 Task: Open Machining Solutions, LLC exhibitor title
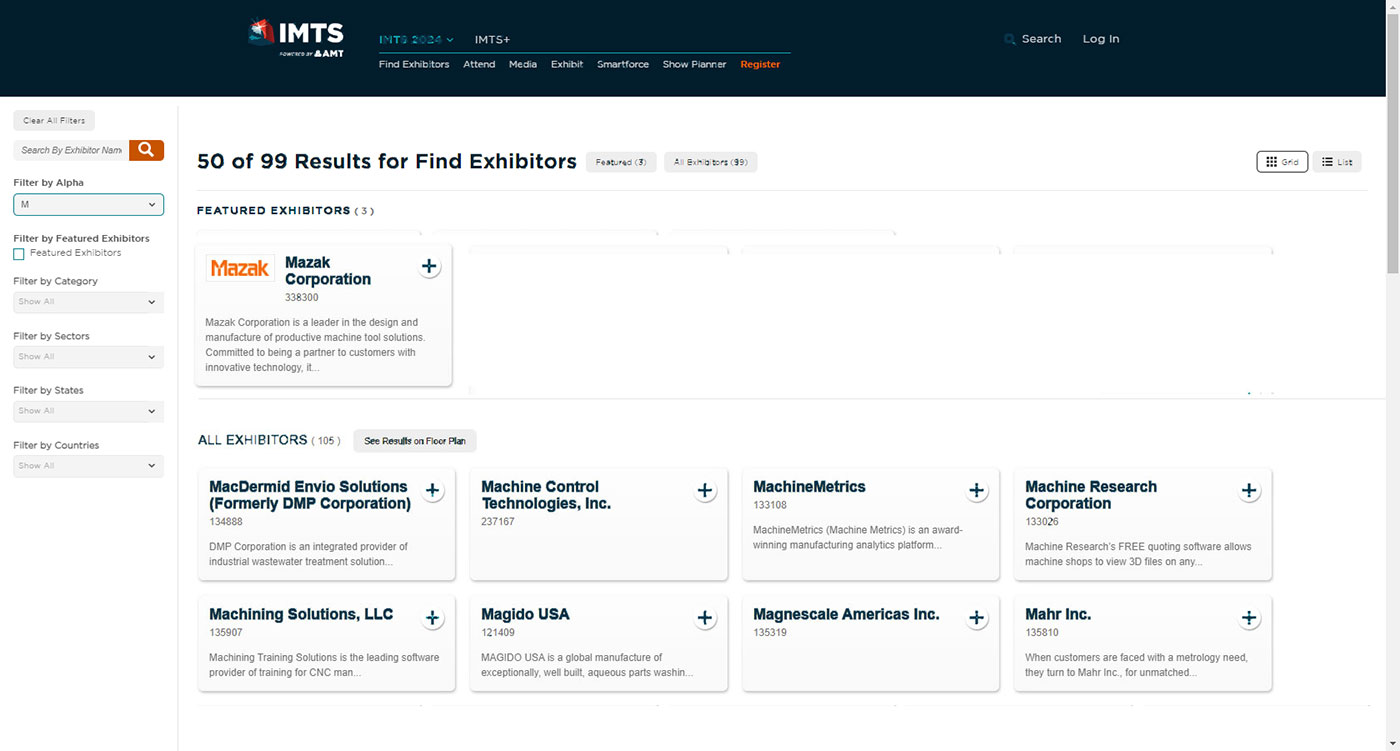(301, 614)
